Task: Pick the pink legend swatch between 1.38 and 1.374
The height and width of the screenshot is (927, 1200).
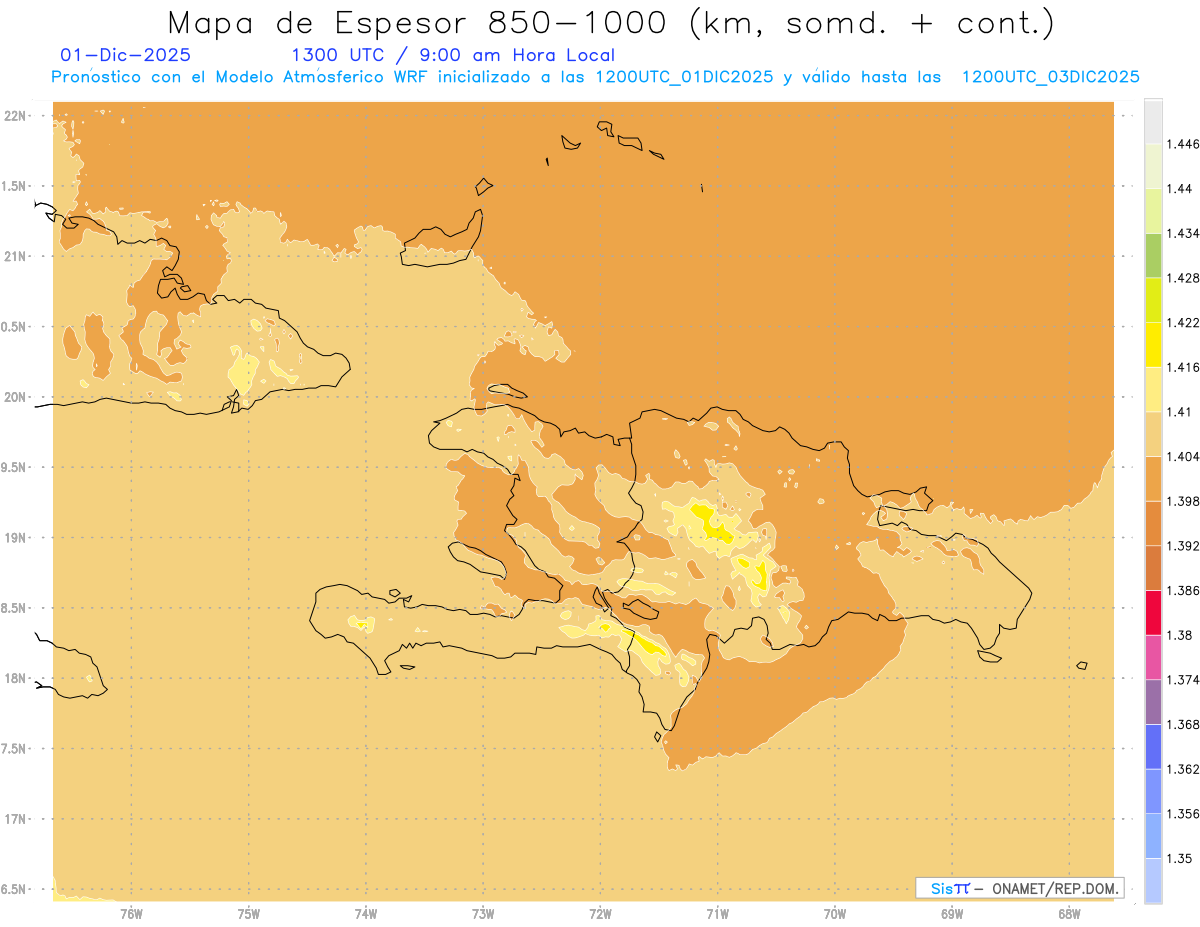Action: 1153,657
